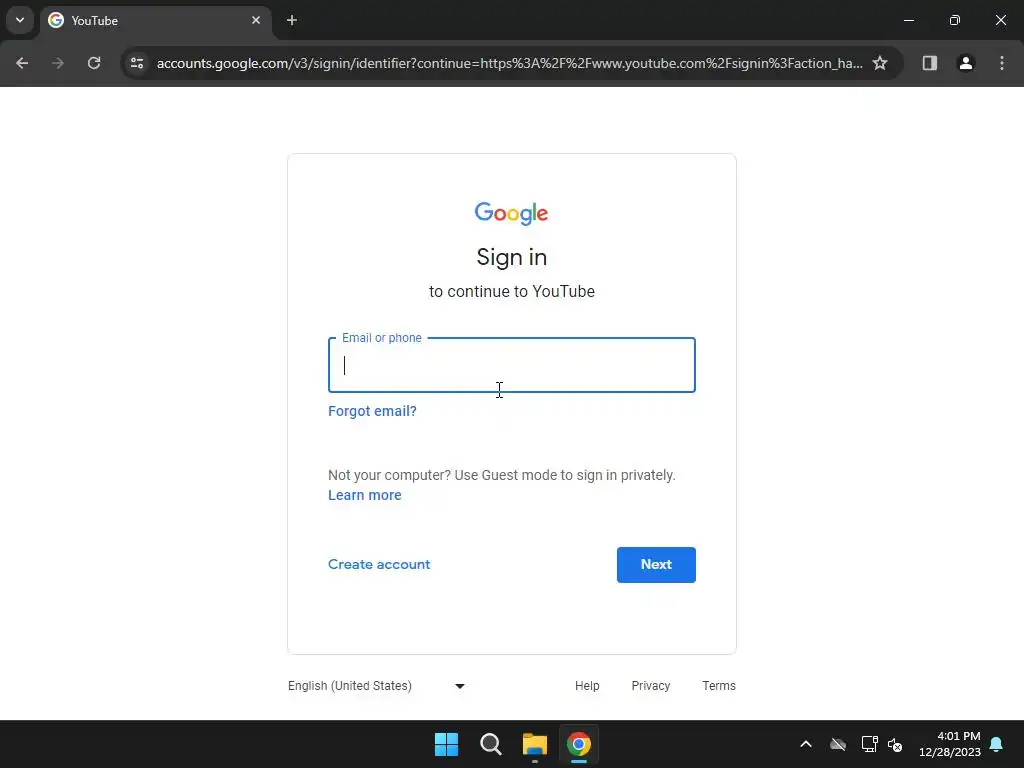The image size is (1024, 768).
Task: Open Windows Start menu
Action: [x=447, y=744]
